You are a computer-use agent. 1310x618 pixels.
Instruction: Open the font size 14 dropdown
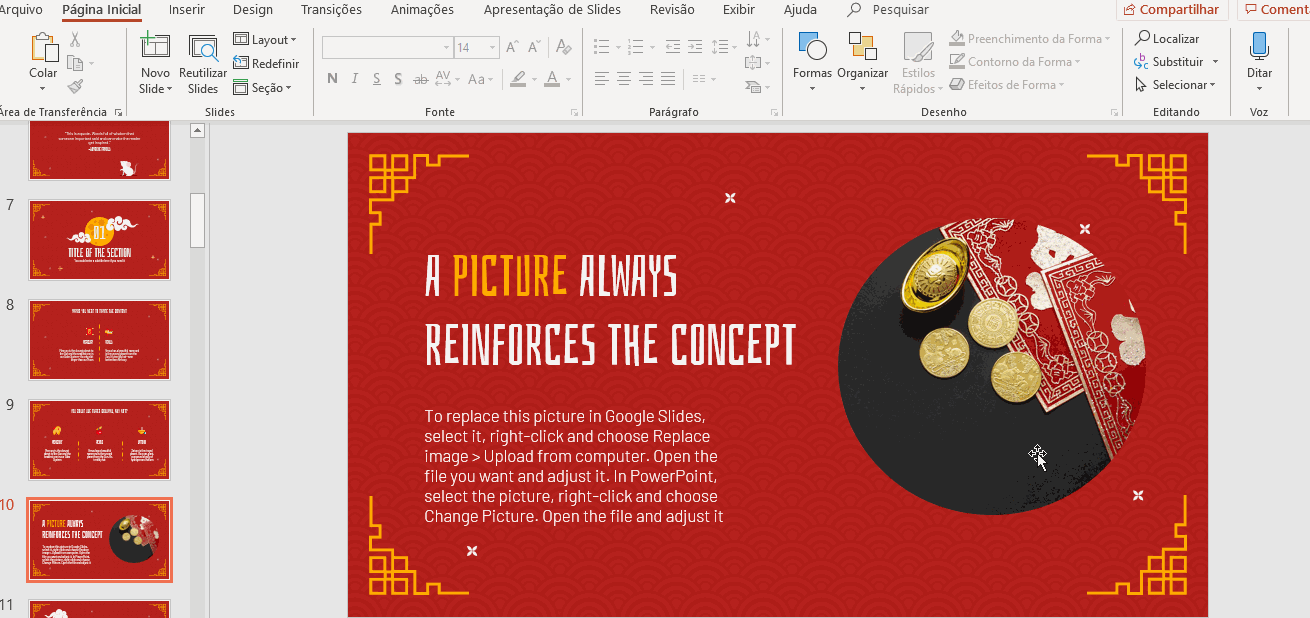(x=493, y=47)
